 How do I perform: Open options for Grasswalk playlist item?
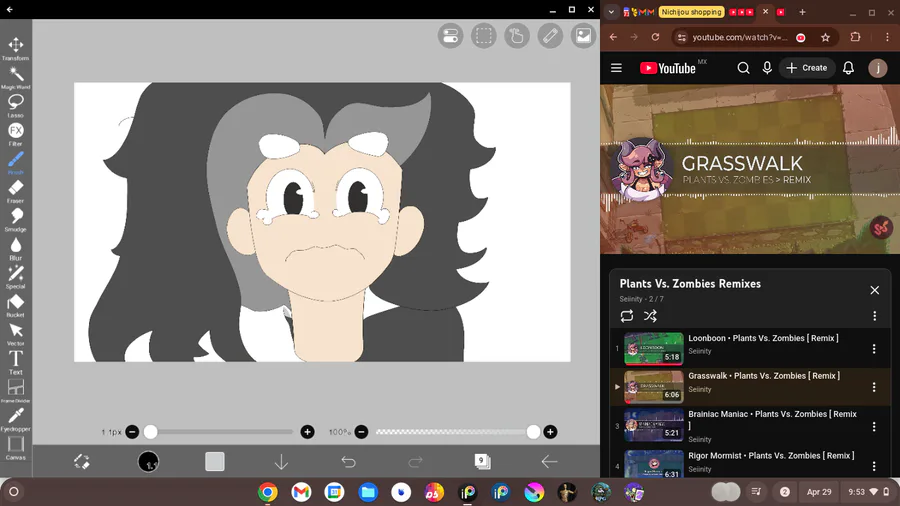point(874,387)
